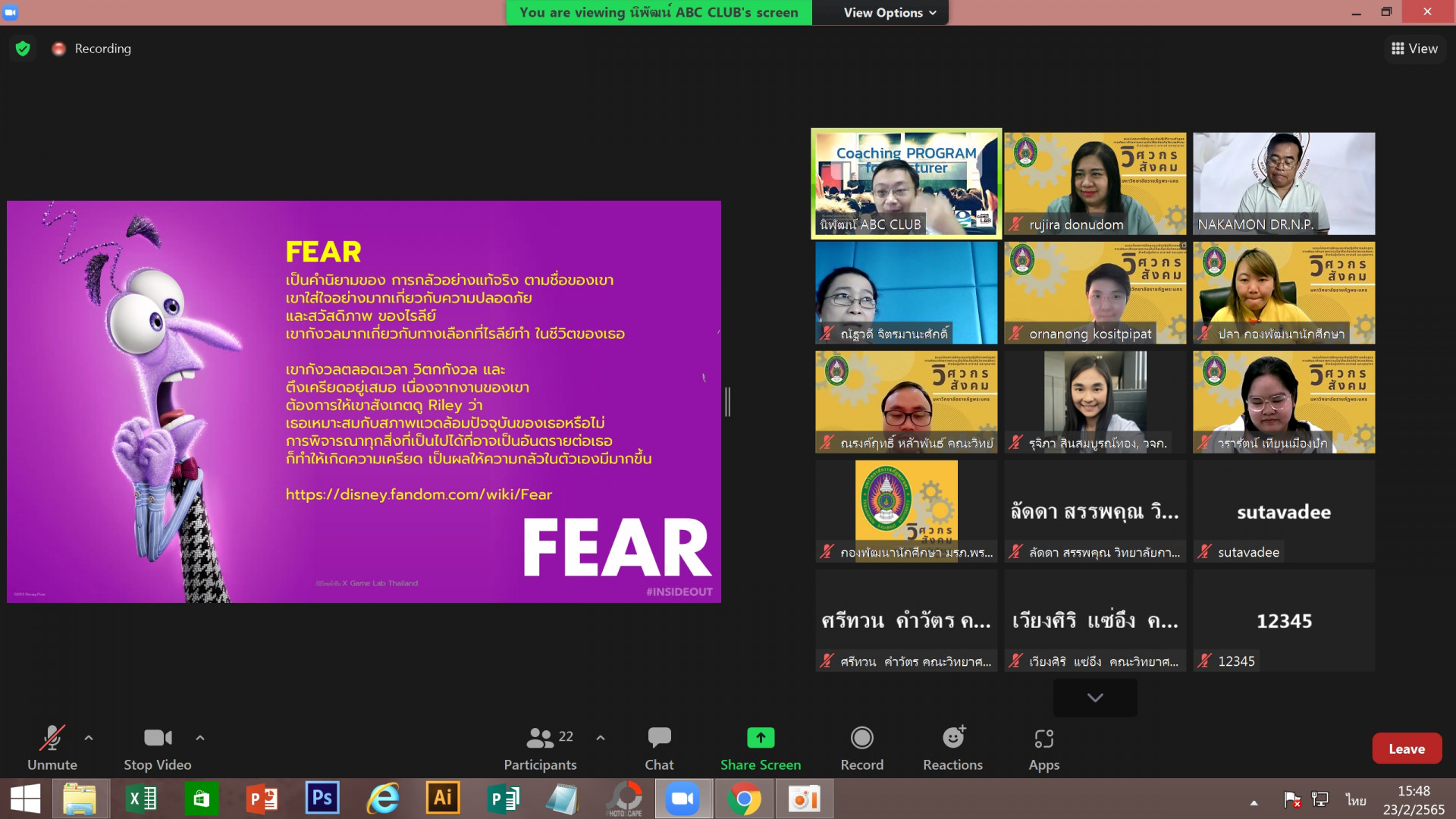Screen dimensions: 1456x819
Task: Open Illustrator from taskbar
Action: [443, 799]
